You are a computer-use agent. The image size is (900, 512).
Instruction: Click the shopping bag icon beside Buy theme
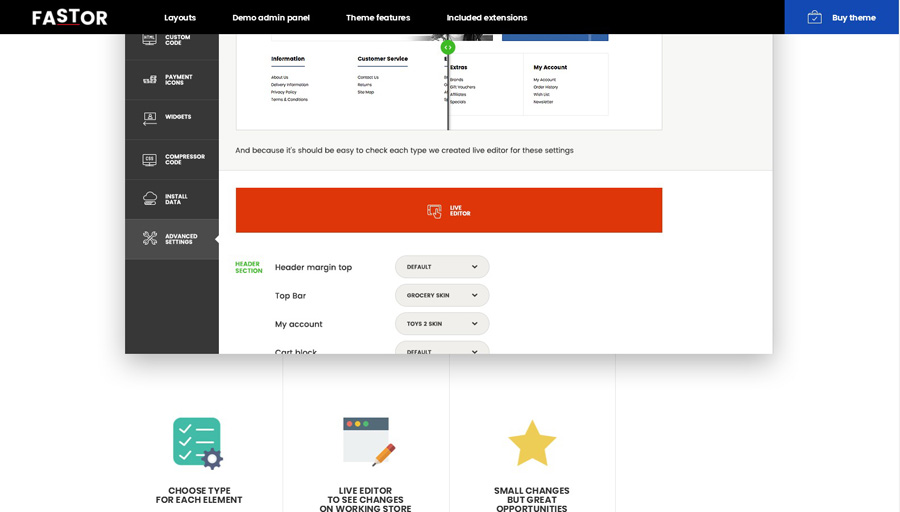tap(814, 17)
